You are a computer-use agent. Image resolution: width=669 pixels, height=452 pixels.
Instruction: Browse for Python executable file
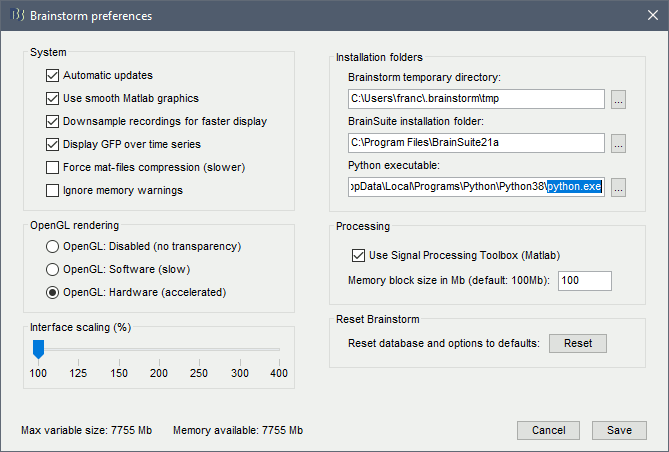coord(618,187)
